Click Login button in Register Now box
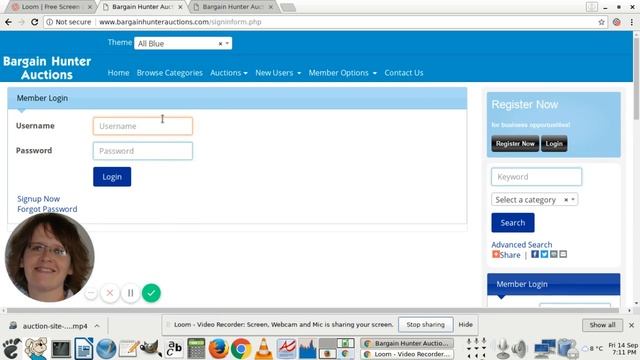This screenshot has height=360, width=640. pyautogui.click(x=554, y=144)
